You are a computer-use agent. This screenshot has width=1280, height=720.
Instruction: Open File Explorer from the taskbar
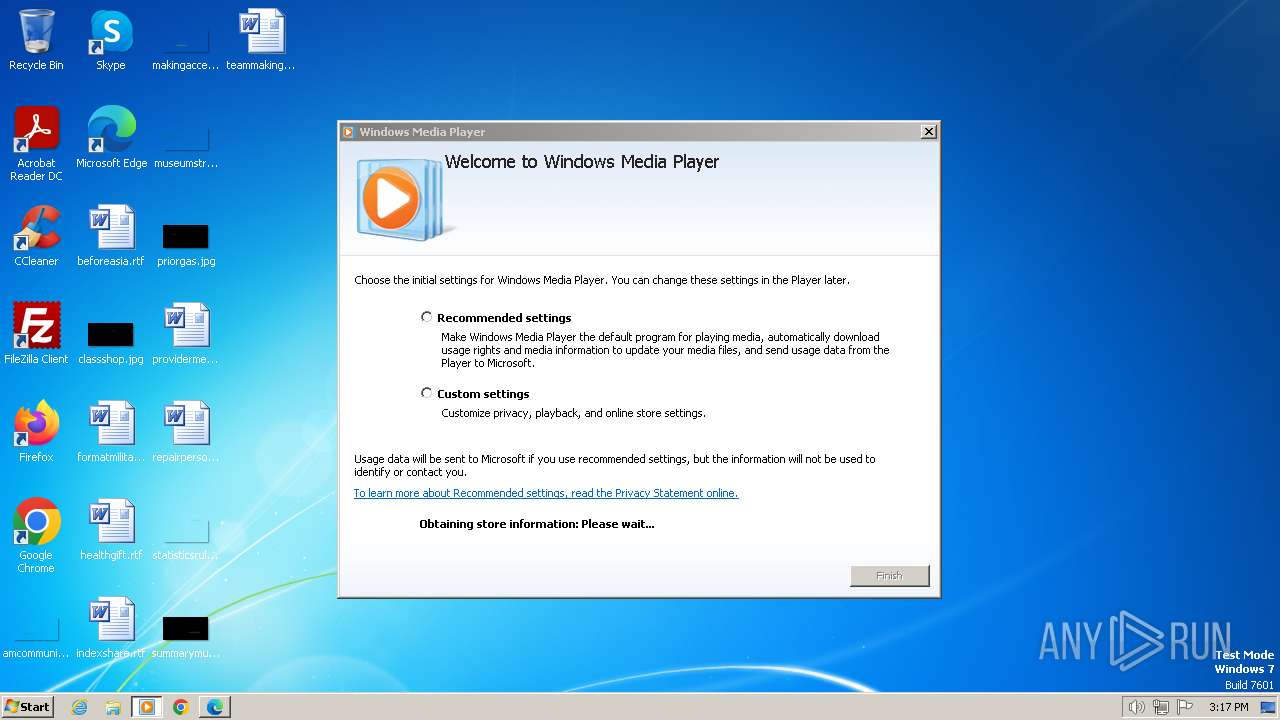[113, 707]
